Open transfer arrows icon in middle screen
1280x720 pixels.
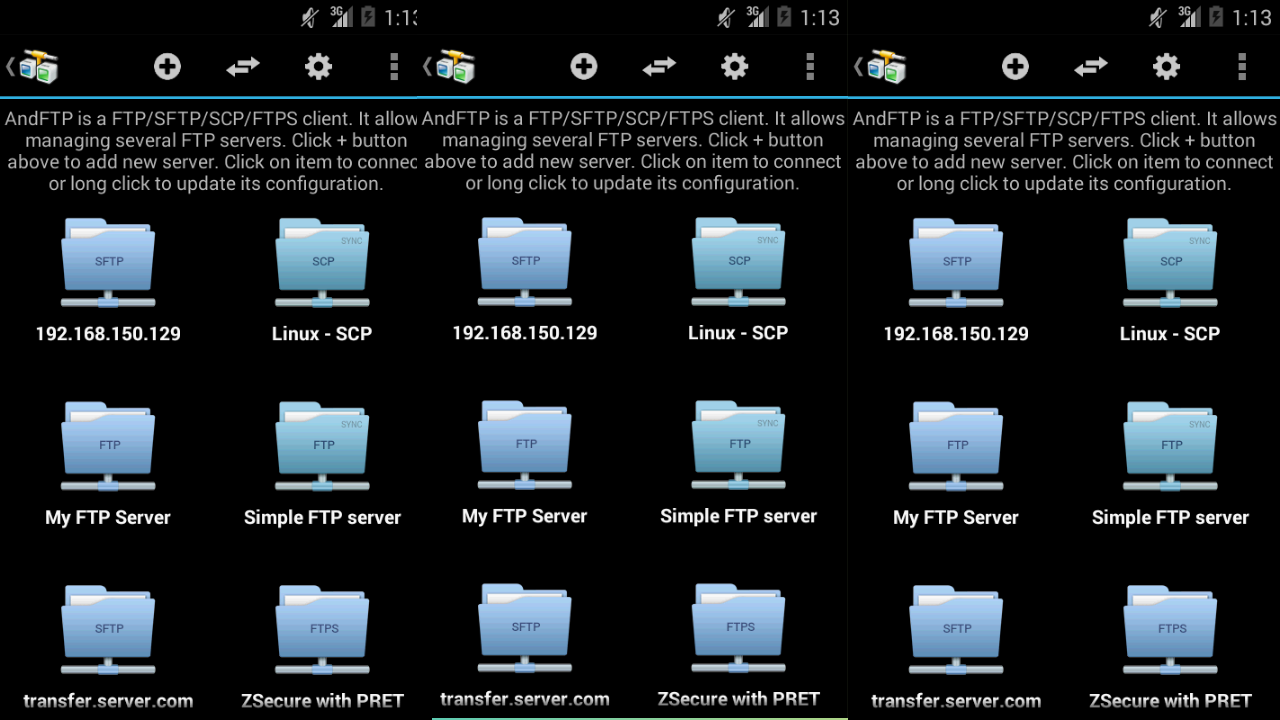pyautogui.click(x=659, y=67)
